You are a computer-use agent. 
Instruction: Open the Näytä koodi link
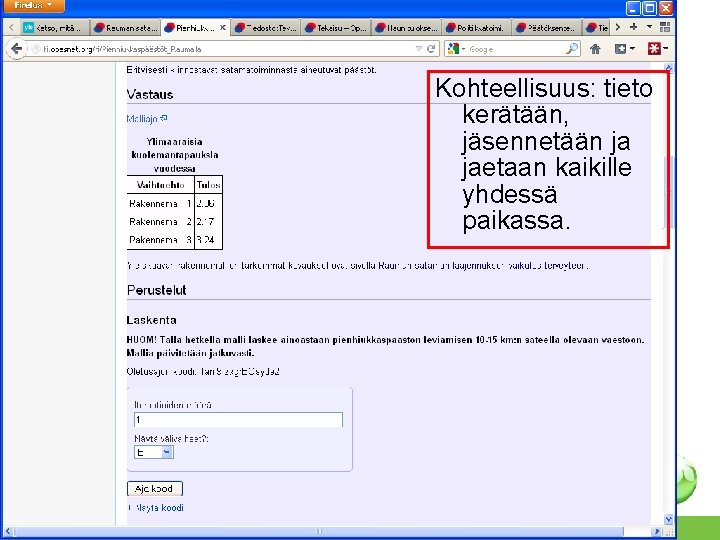tap(158, 508)
